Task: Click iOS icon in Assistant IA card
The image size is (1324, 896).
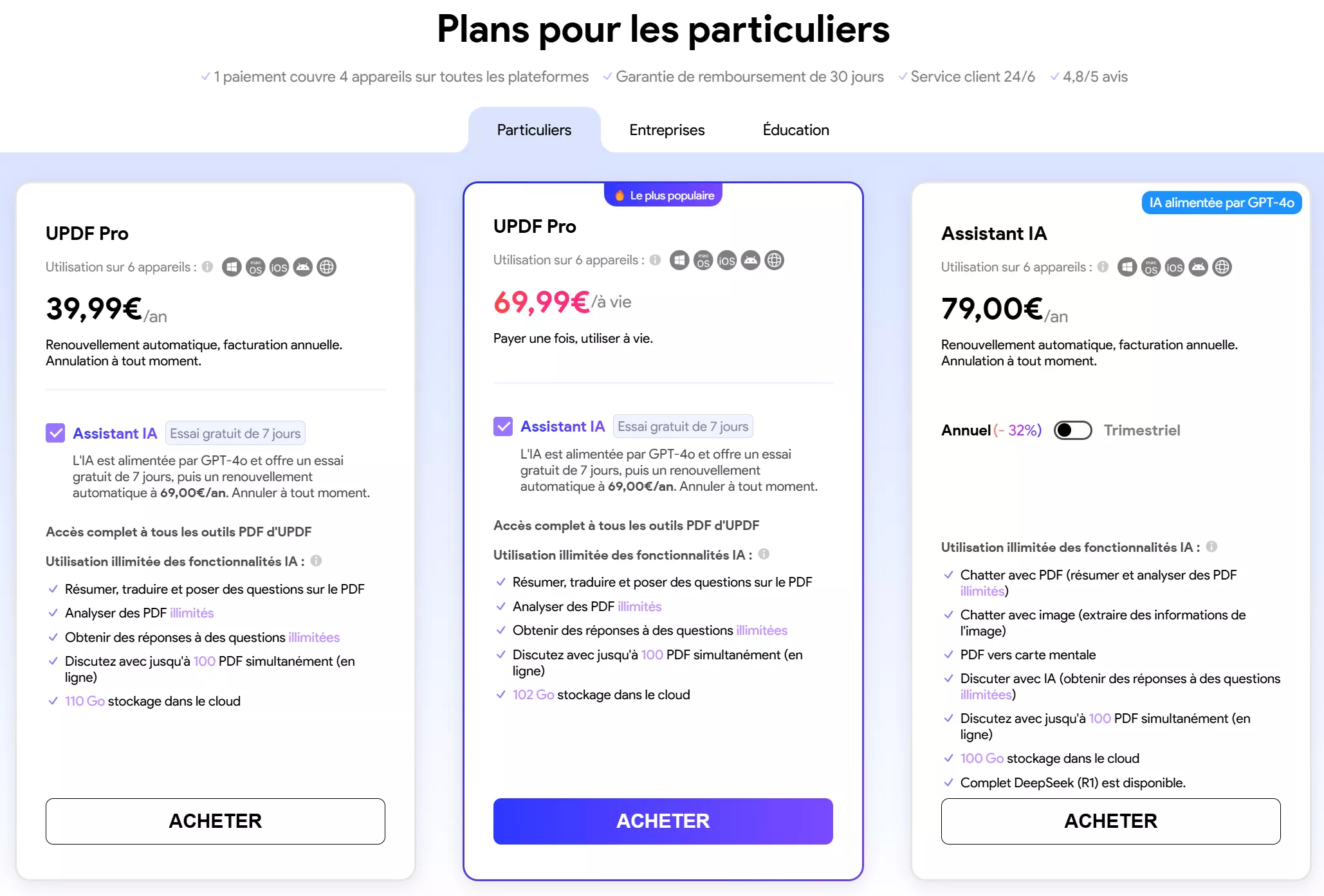Action: [x=1174, y=267]
